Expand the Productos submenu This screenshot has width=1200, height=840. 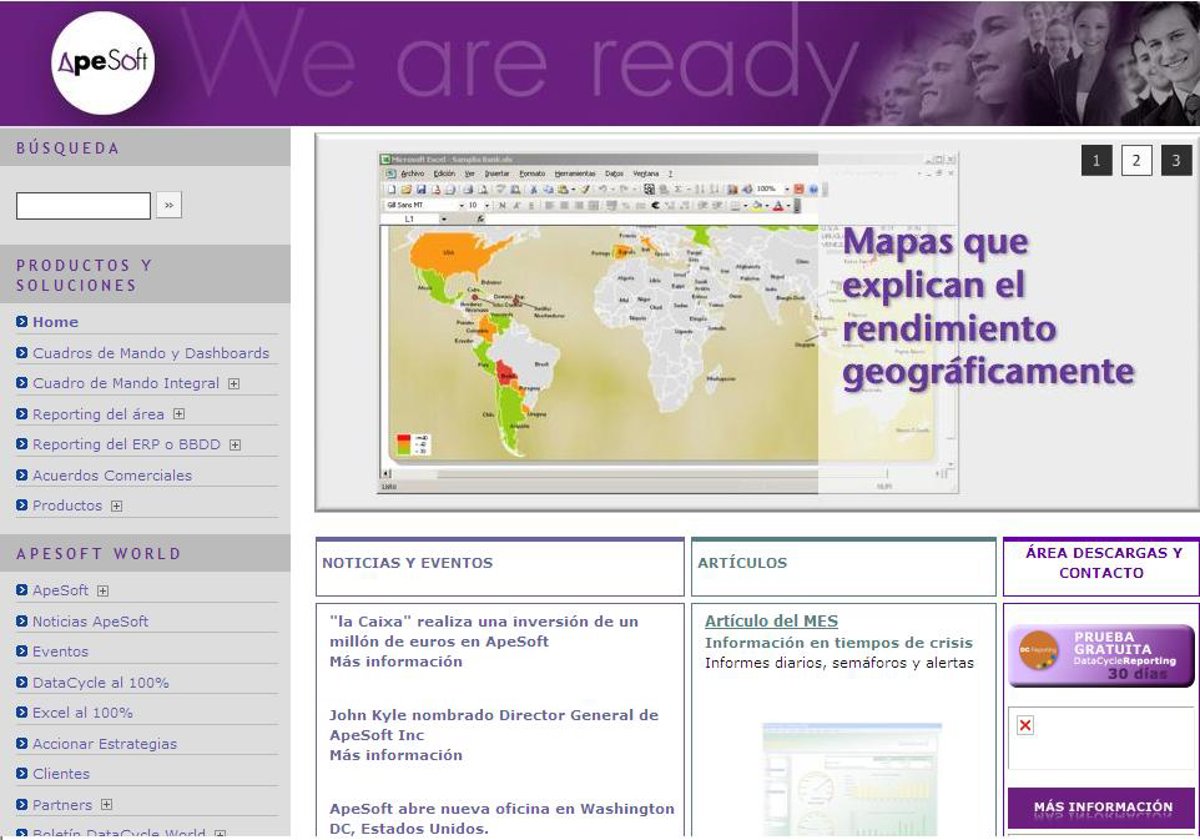[x=117, y=506]
